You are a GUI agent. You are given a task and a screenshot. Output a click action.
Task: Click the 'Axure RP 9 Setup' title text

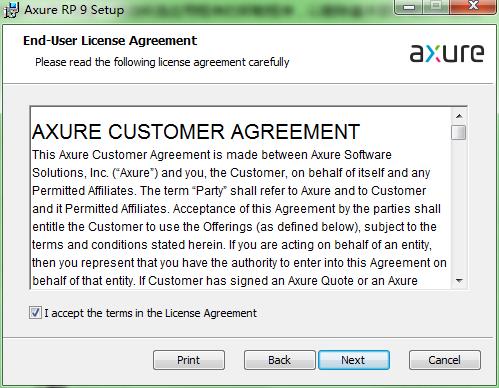point(74,10)
